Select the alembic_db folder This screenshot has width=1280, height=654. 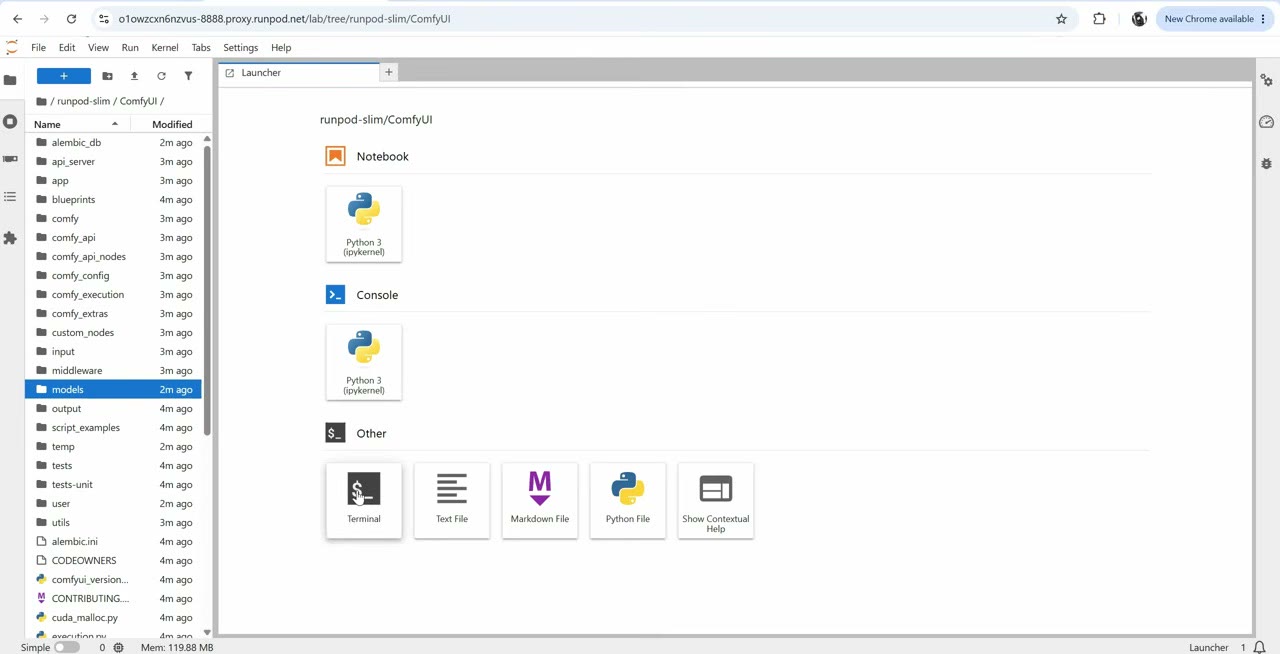113,142
